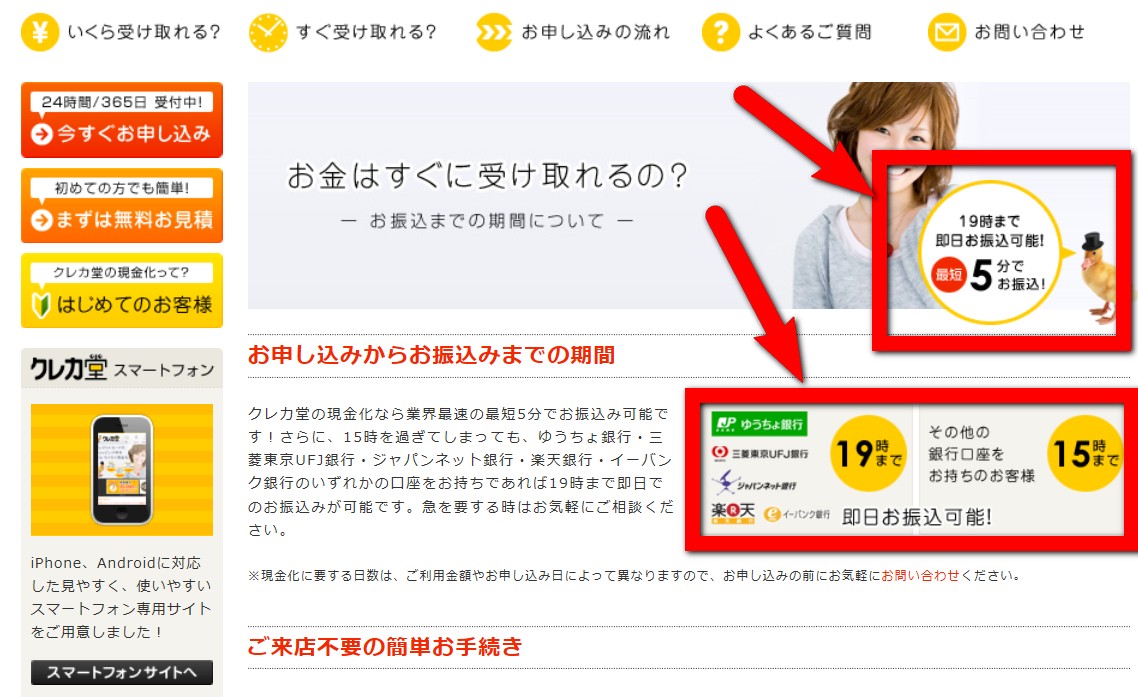Image resolution: width=1138 pixels, height=697 pixels.
Task: Click the yellow clock icon
Action: (x=268, y=32)
